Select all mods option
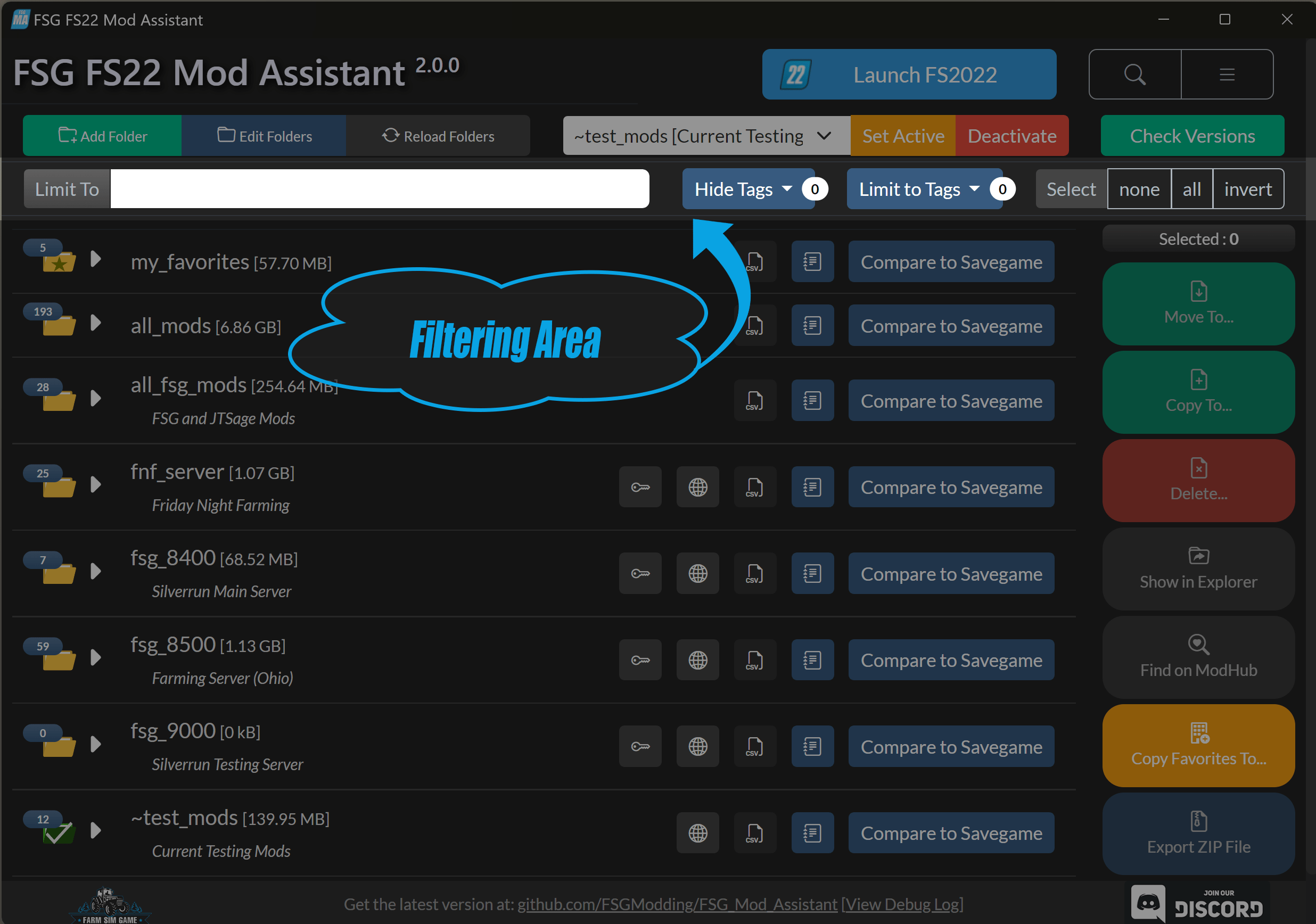This screenshot has height=924, width=1316. pyautogui.click(x=1191, y=189)
